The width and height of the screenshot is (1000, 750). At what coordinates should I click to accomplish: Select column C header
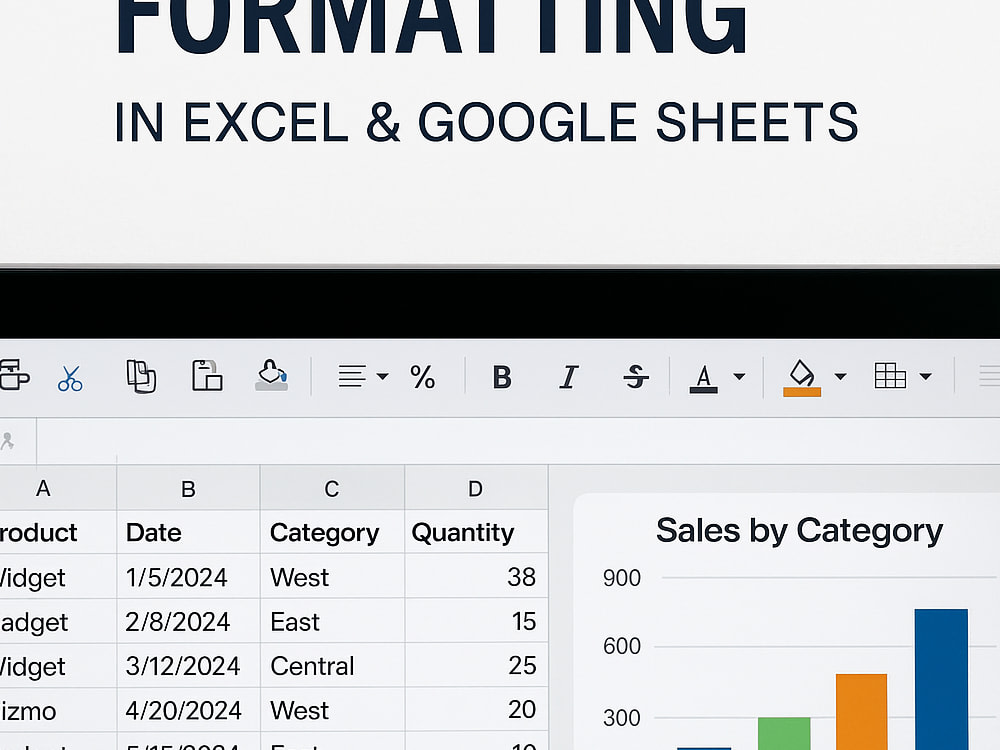(x=332, y=489)
